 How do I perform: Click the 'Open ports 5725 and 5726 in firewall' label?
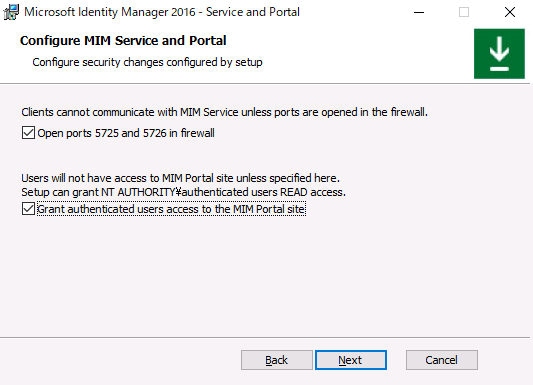click(126, 133)
